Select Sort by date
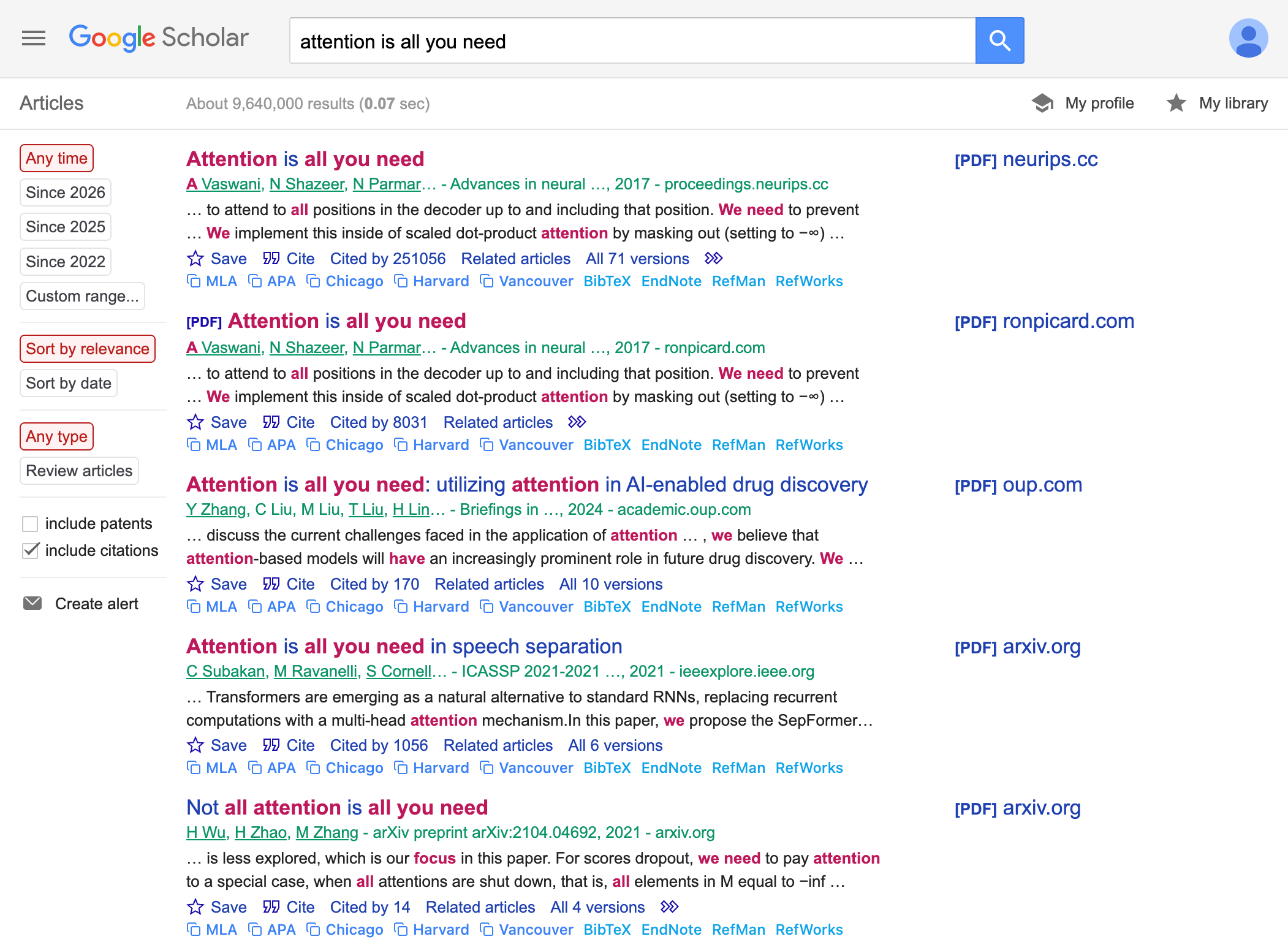The width and height of the screenshot is (1288, 939). (x=69, y=383)
